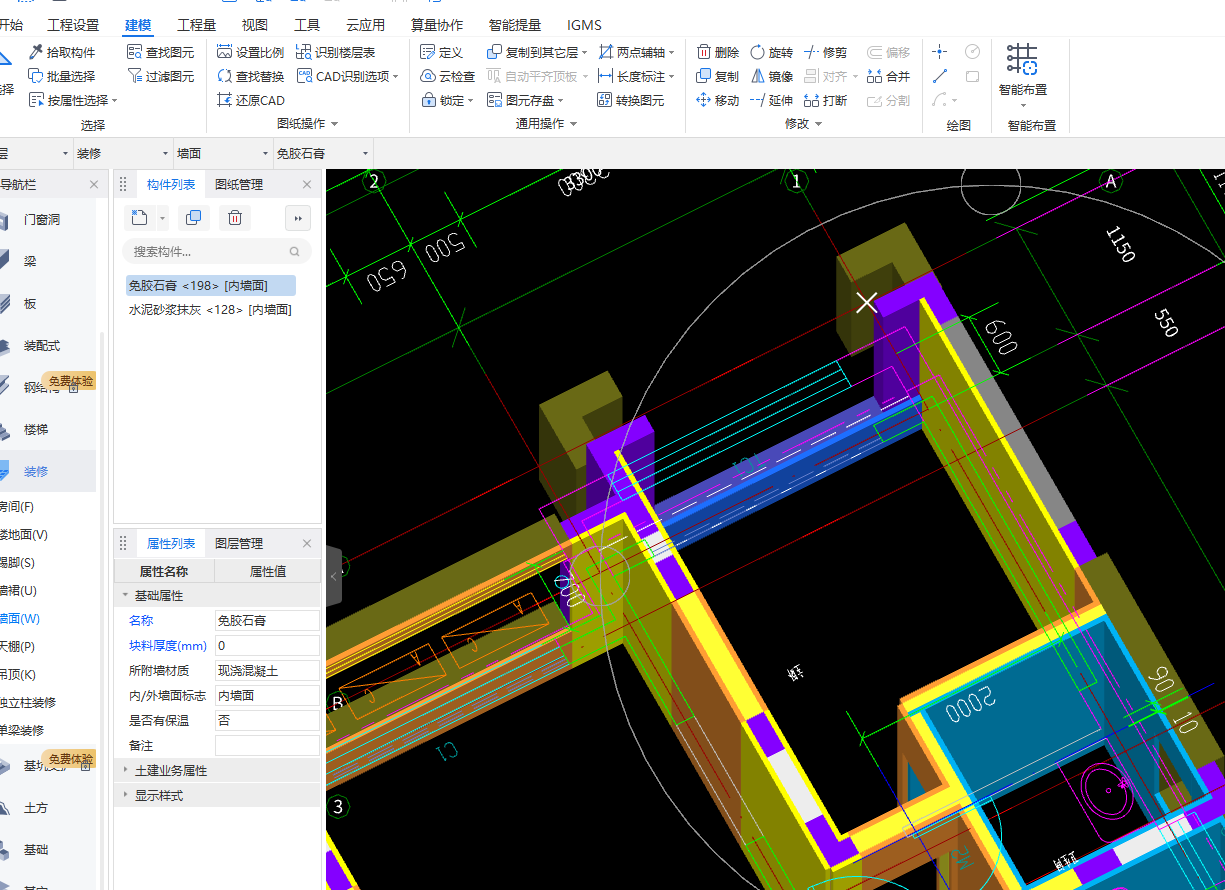Select 免胶石膏 <198> component row
Image resolution: width=1225 pixels, height=890 pixels.
(211, 286)
